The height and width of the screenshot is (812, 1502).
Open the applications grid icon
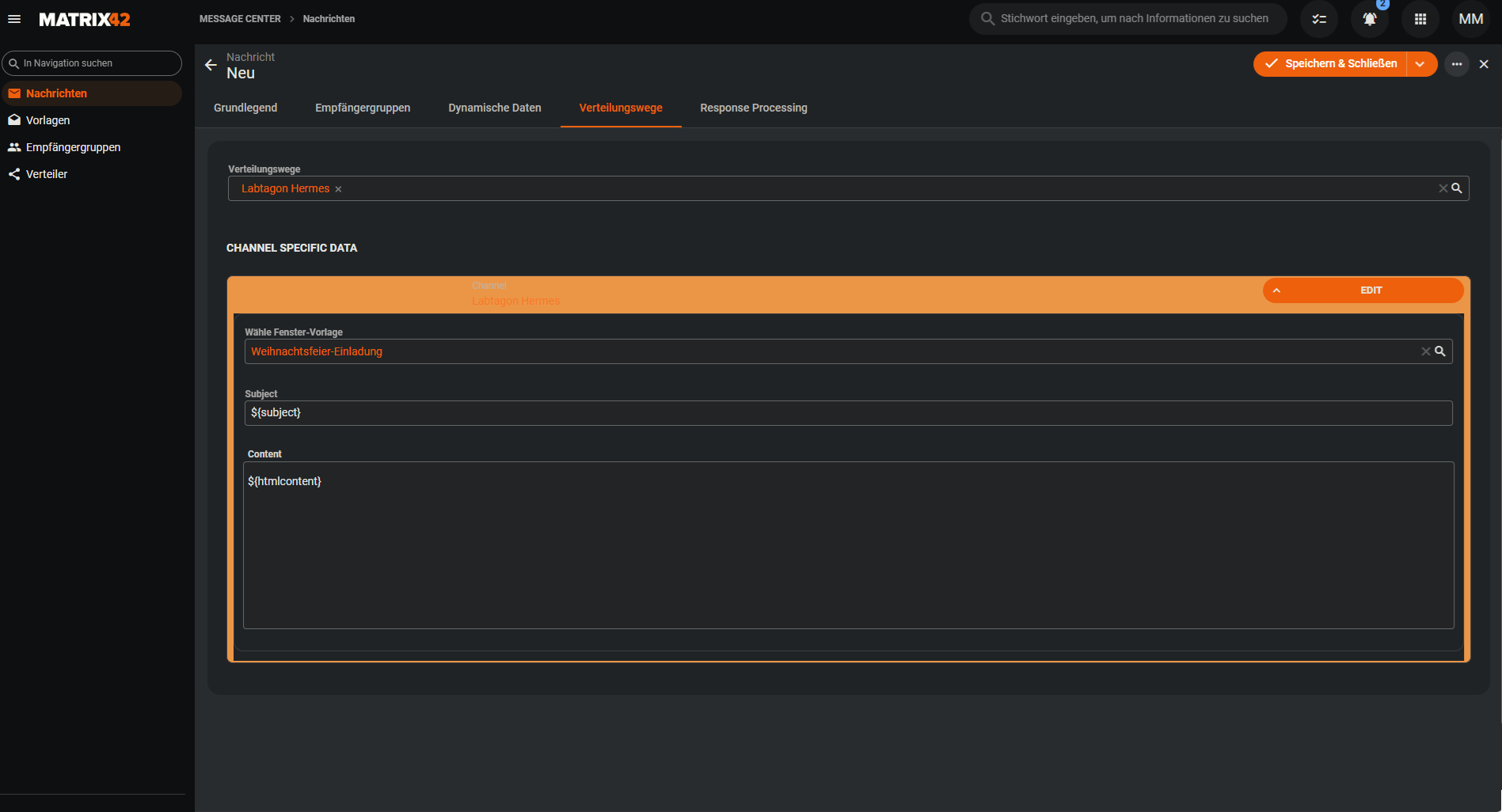(1420, 19)
